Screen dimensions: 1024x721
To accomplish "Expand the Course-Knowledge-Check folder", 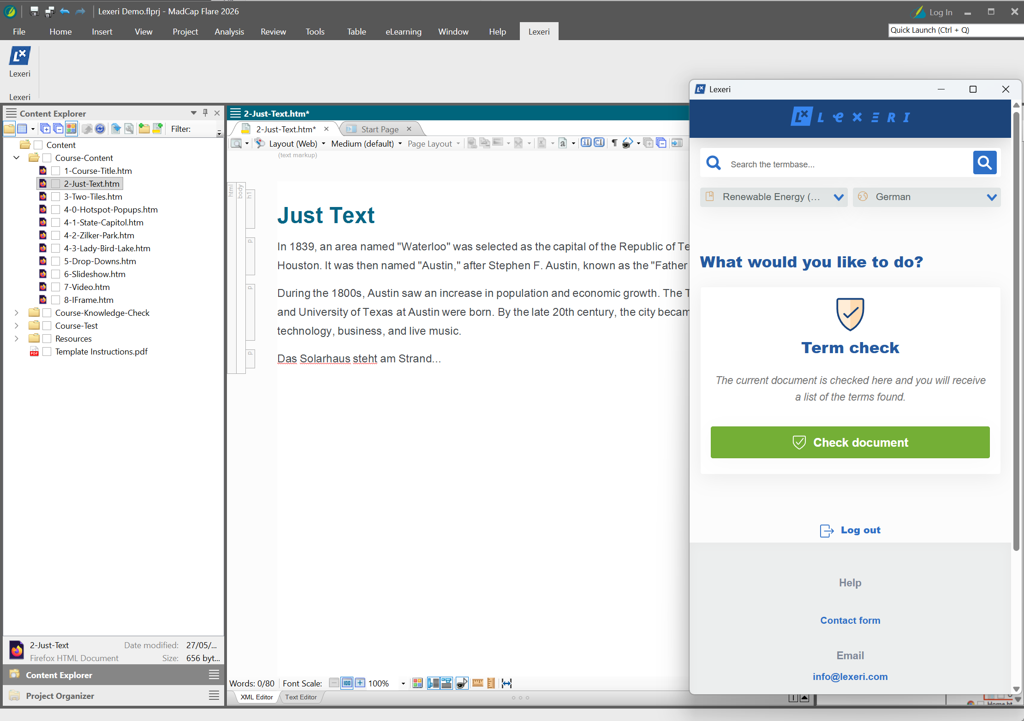I will [x=16, y=313].
